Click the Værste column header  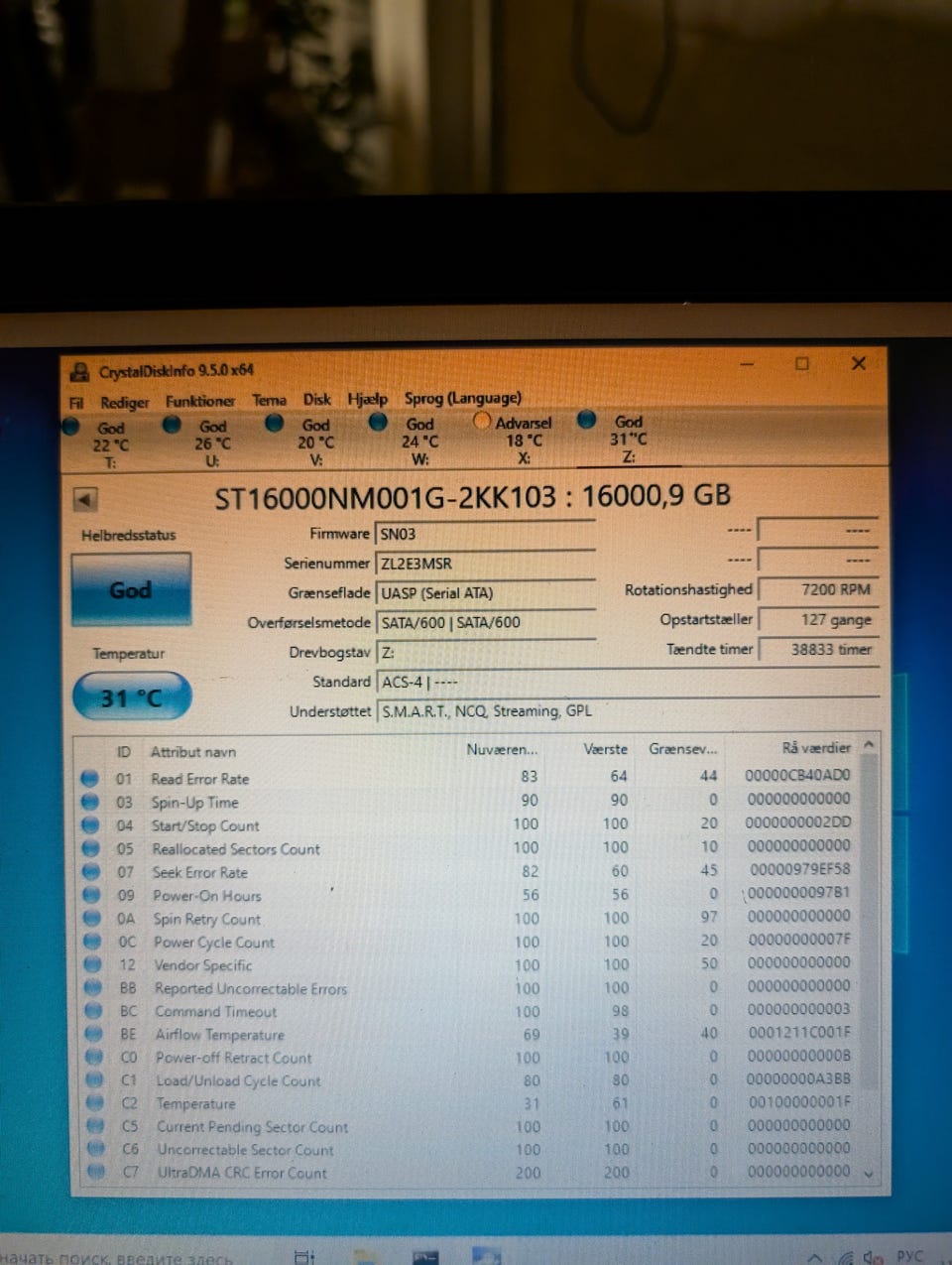[x=605, y=749]
